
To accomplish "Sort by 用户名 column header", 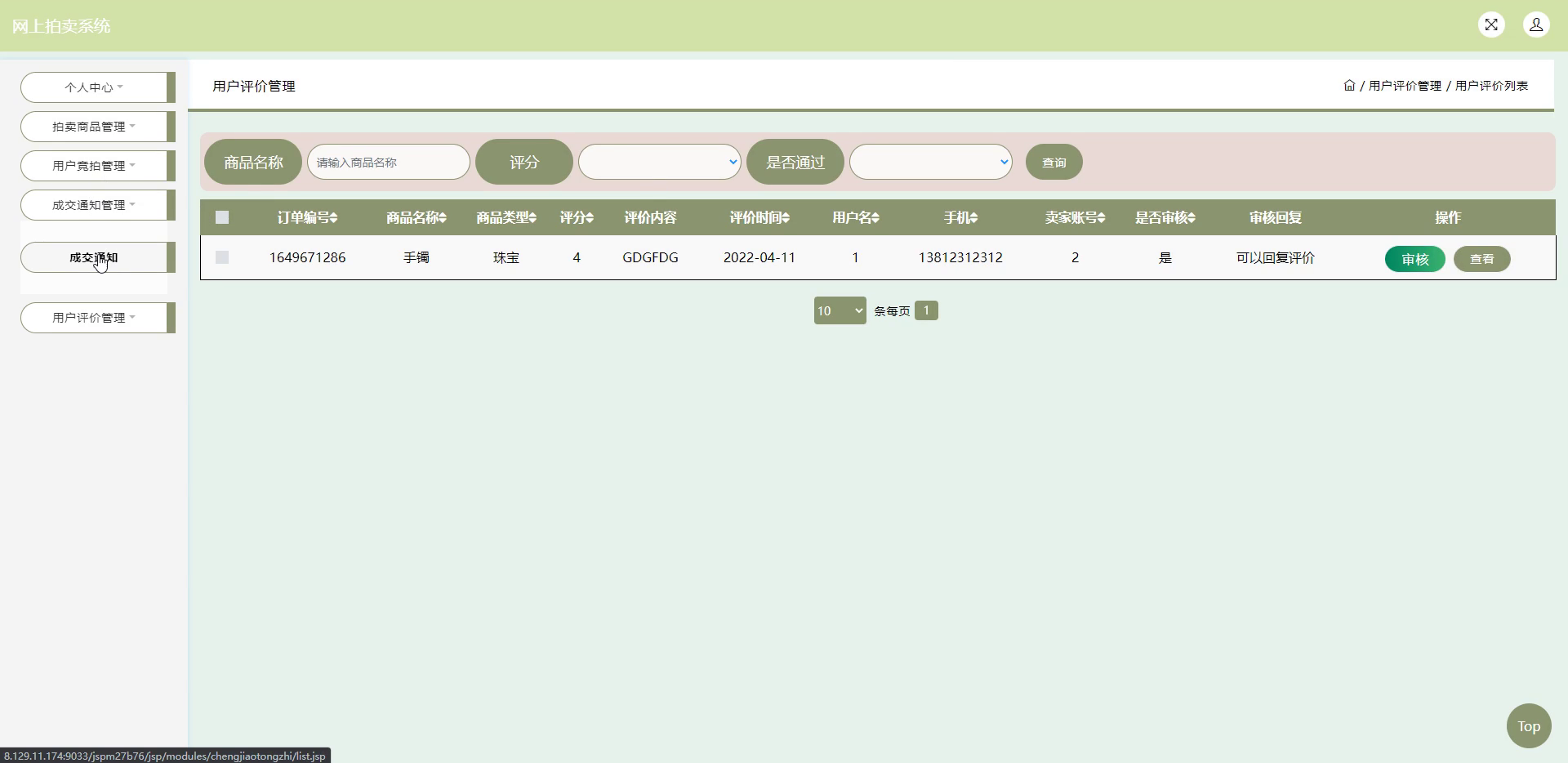I will click(856, 218).
